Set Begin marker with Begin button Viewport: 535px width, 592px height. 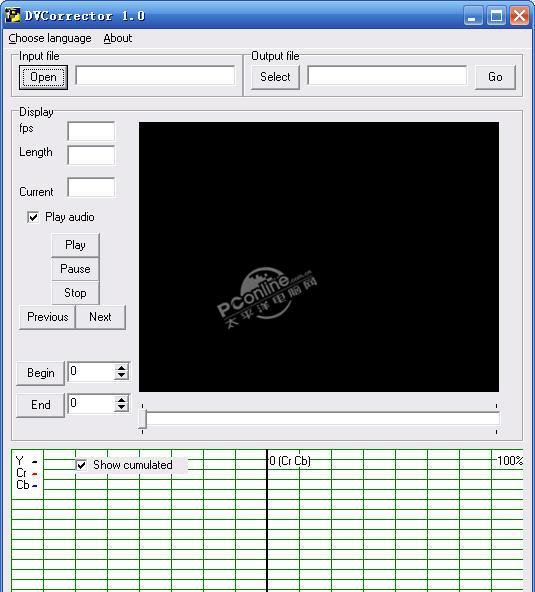[40, 373]
